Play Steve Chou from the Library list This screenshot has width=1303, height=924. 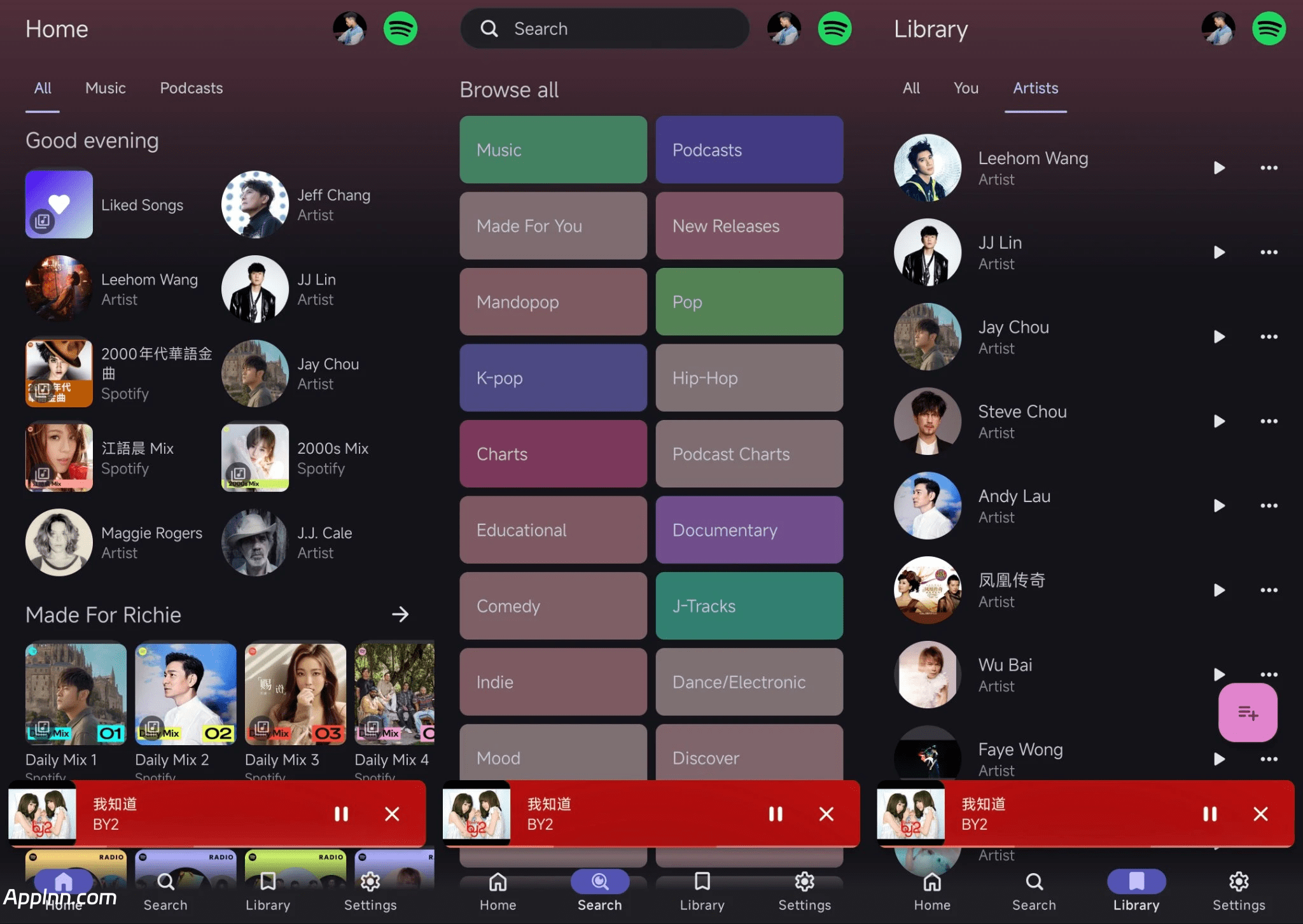pyautogui.click(x=1219, y=421)
